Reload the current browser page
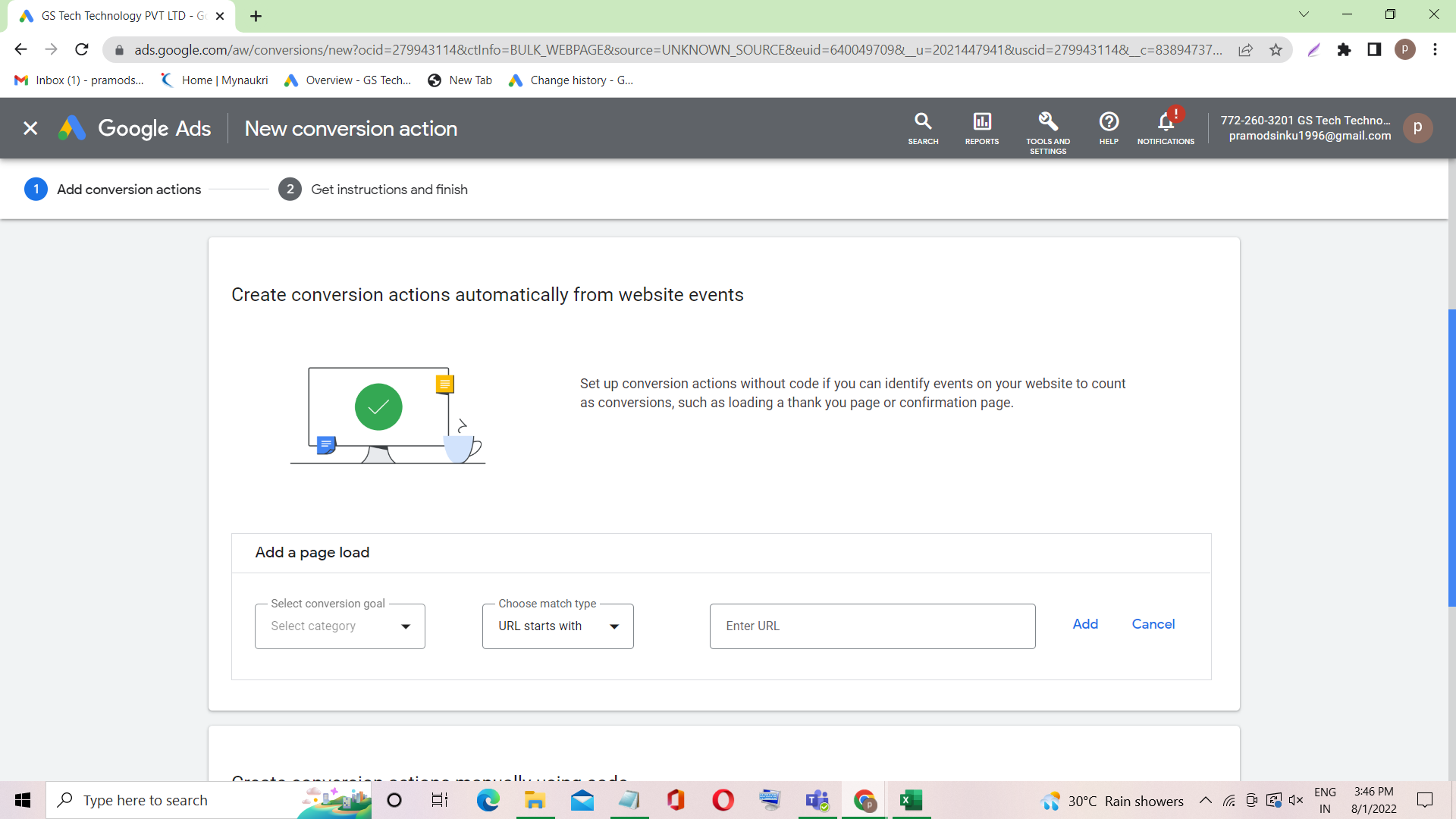This screenshot has height=819, width=1456. coord(82,50)
